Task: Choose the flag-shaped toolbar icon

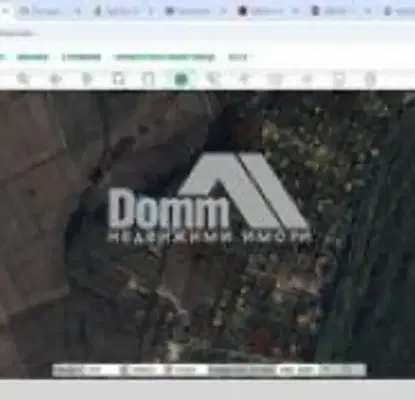Action: tap(87, 79)
